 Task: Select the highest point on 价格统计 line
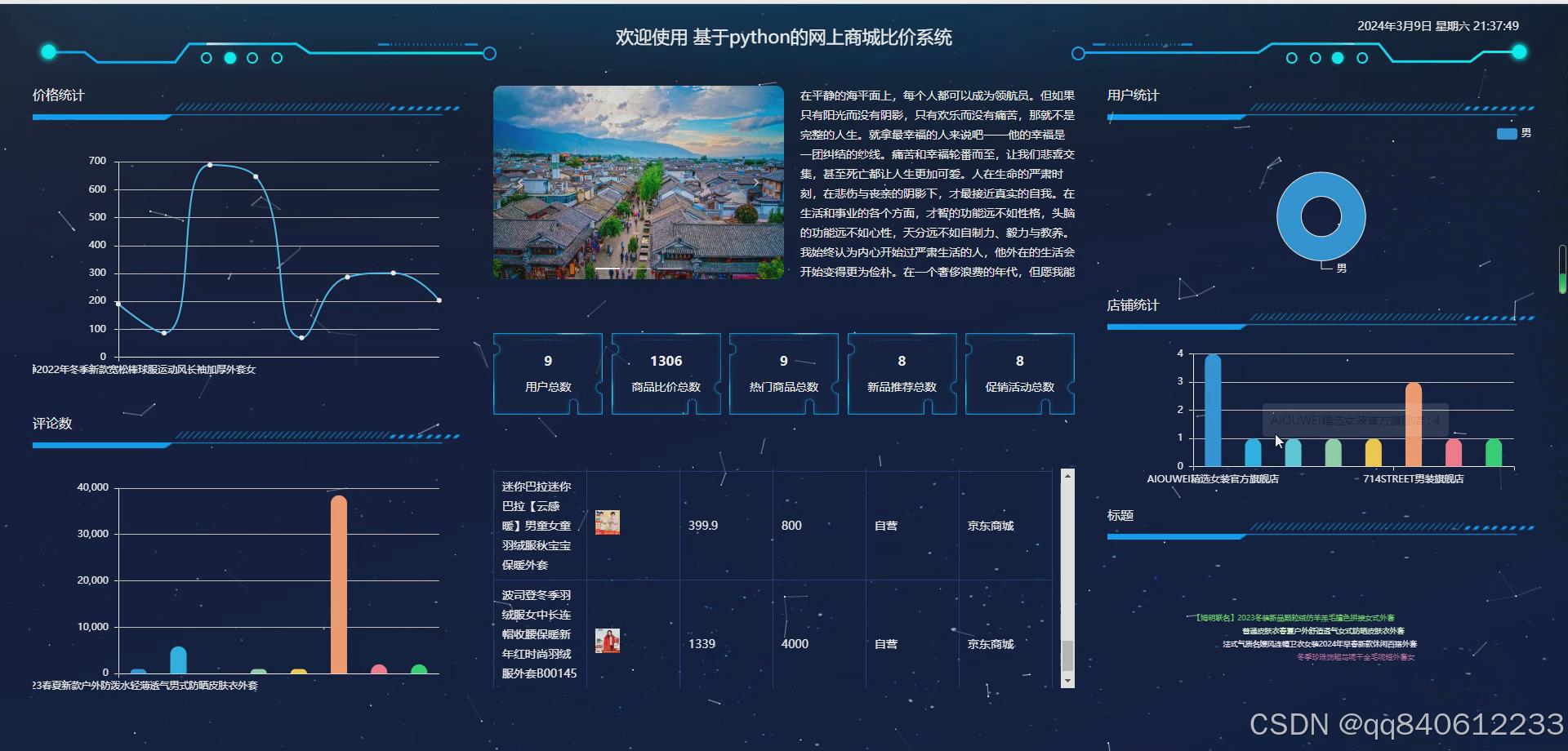[210, 165]
